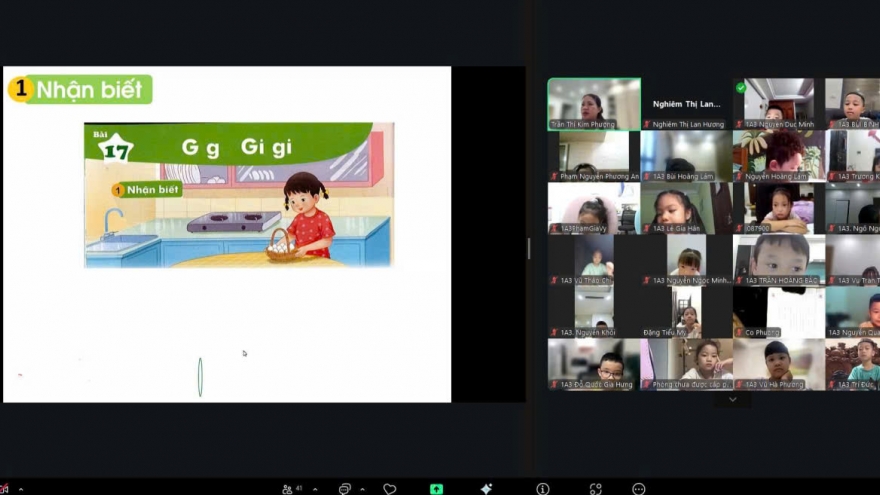Open the AI Companion sparkle icon
880x495 pixels.
[x=486, y=489]
